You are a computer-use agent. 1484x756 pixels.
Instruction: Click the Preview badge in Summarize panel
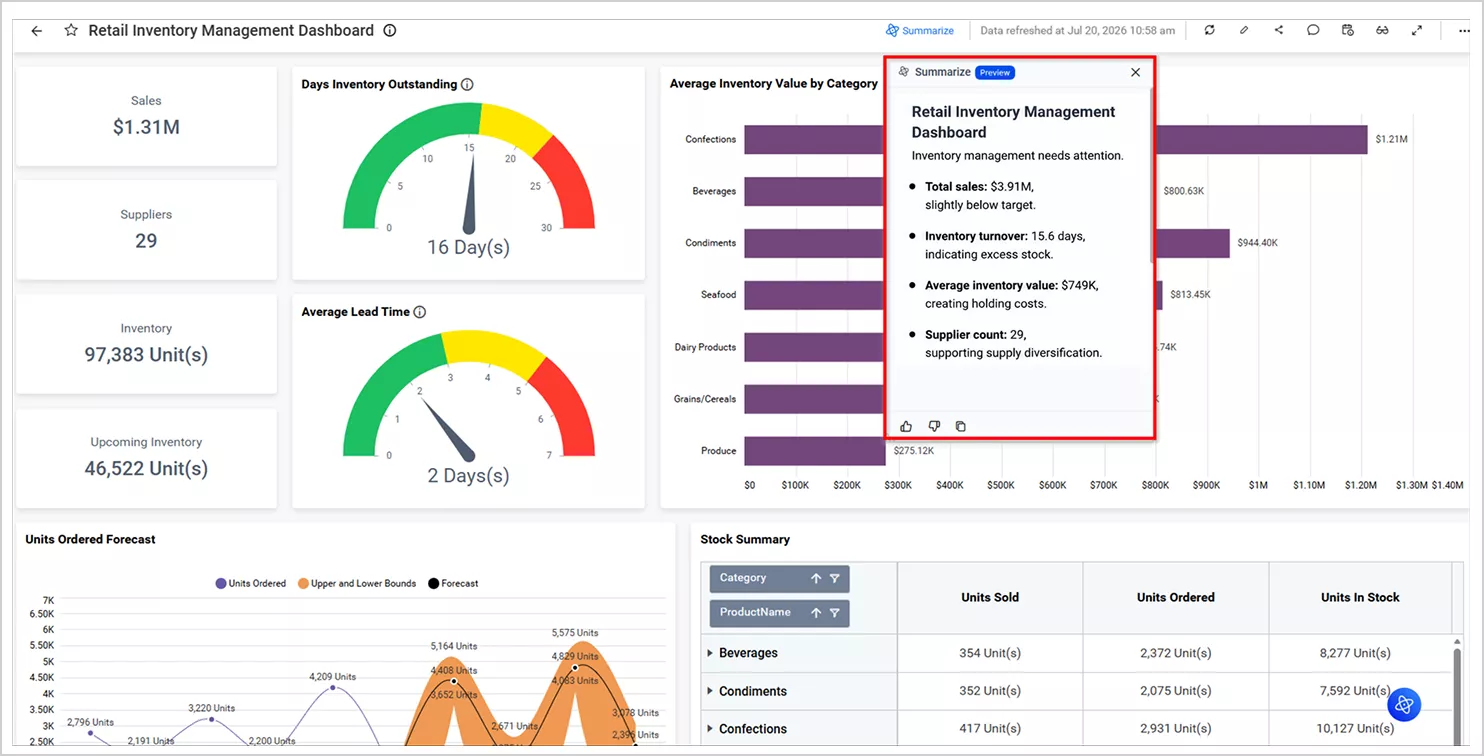coord(995,72)
